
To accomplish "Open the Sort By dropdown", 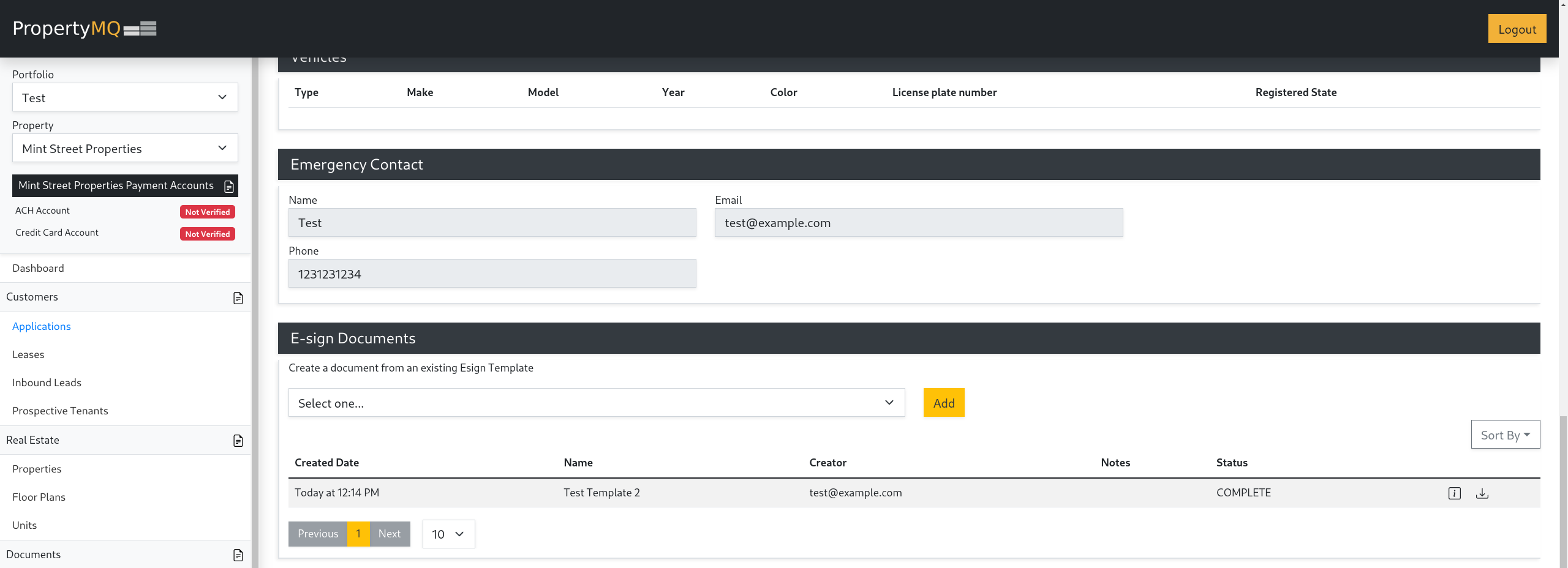I will click(1505, 435).
